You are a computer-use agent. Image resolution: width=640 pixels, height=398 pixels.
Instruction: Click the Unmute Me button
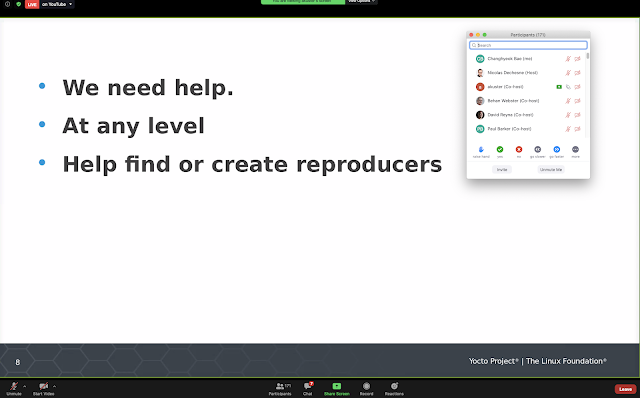coord(551,169)
